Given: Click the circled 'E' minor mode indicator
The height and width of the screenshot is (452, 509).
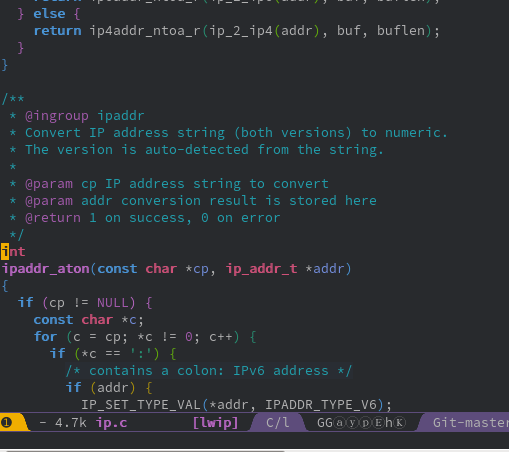Looking at the screenshot, I should point(379,423).
